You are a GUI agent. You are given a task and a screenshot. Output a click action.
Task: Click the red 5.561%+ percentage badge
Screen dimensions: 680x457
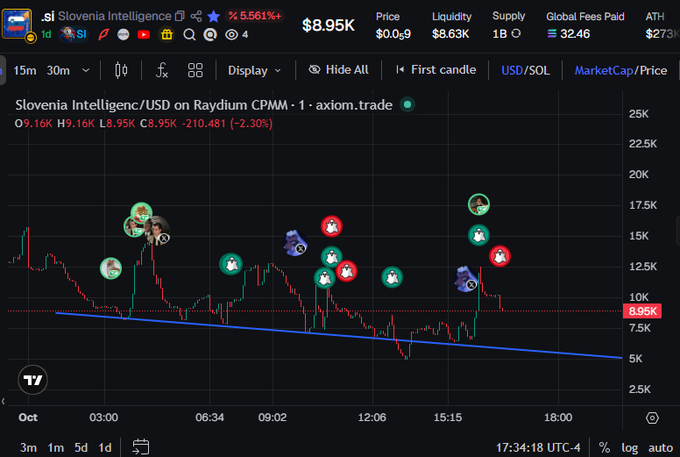pyautogui.click(x=255, y=16)
